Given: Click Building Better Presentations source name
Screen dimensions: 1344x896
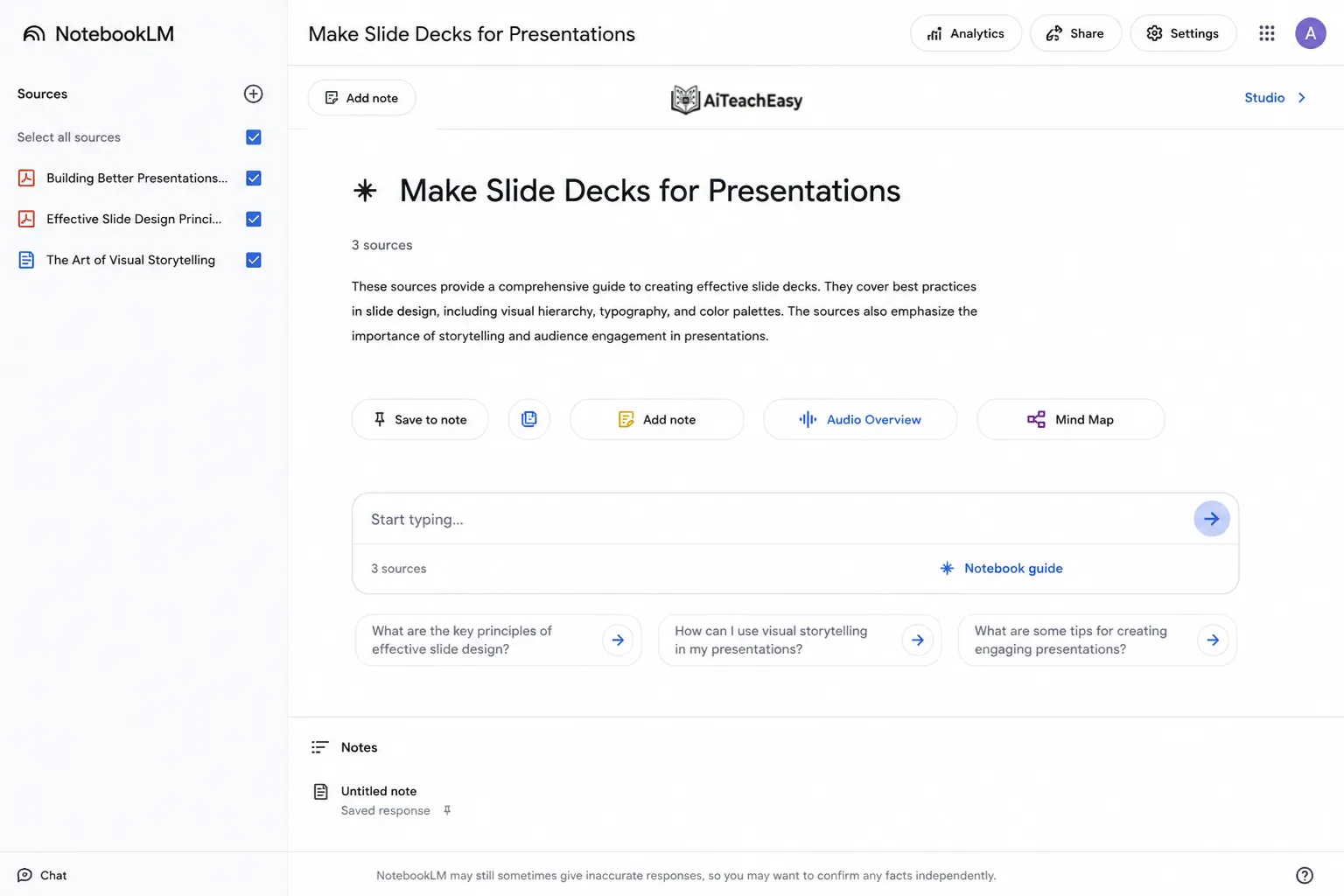Looking at the screenshot, I should point(136,178).
